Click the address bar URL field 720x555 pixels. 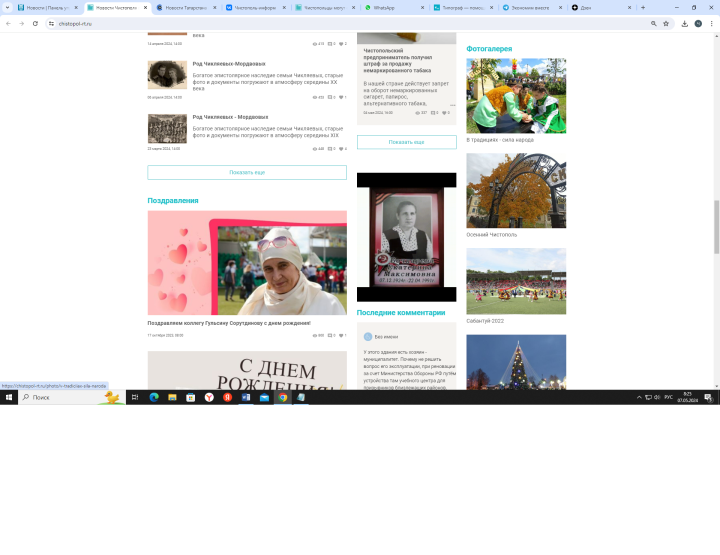[x=349, y=23]
